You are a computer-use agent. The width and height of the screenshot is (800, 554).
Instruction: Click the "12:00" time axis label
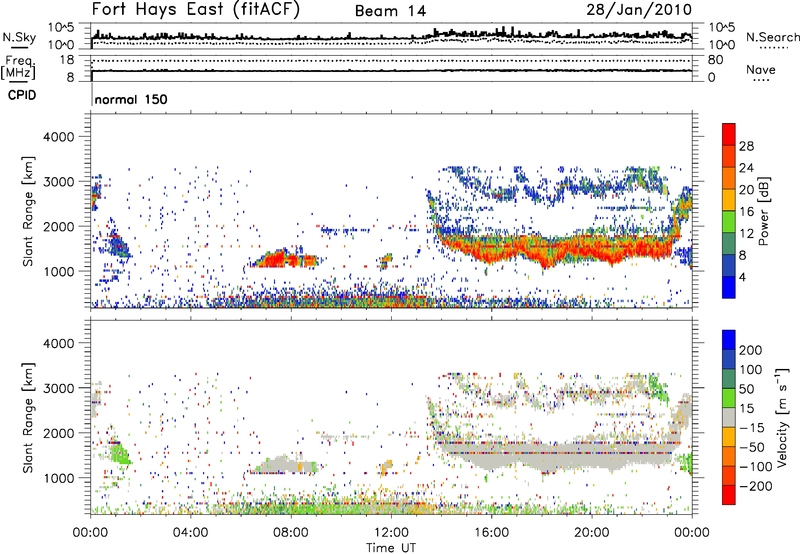(x=391, y=533)
